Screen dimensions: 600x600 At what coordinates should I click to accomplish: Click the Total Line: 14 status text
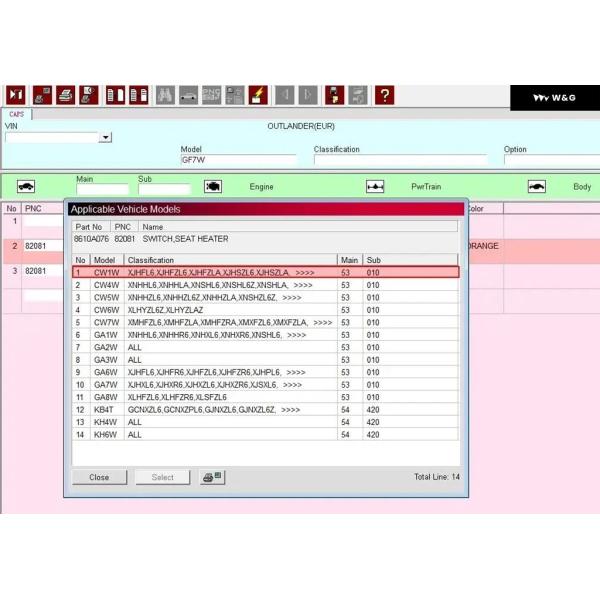coord(437,477)
